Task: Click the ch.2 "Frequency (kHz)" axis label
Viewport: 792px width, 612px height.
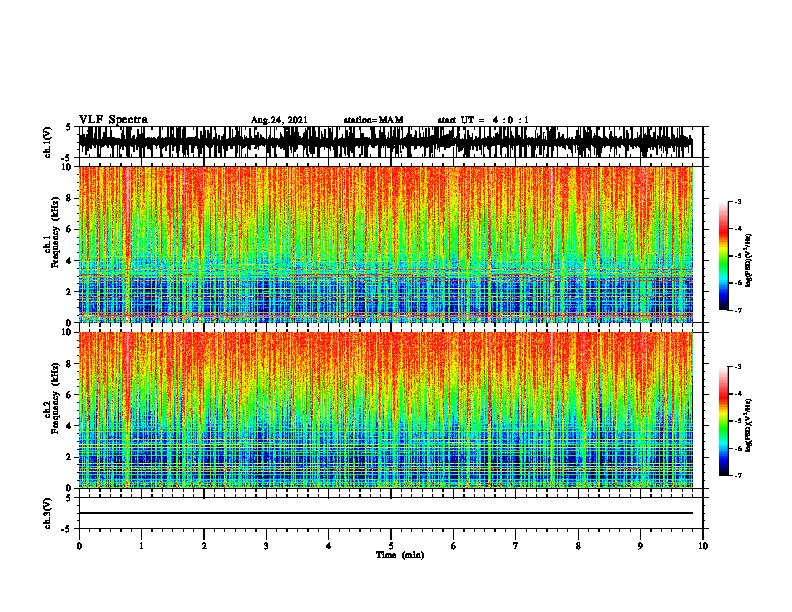Action: pyautogui.click(x=55, y=397)
